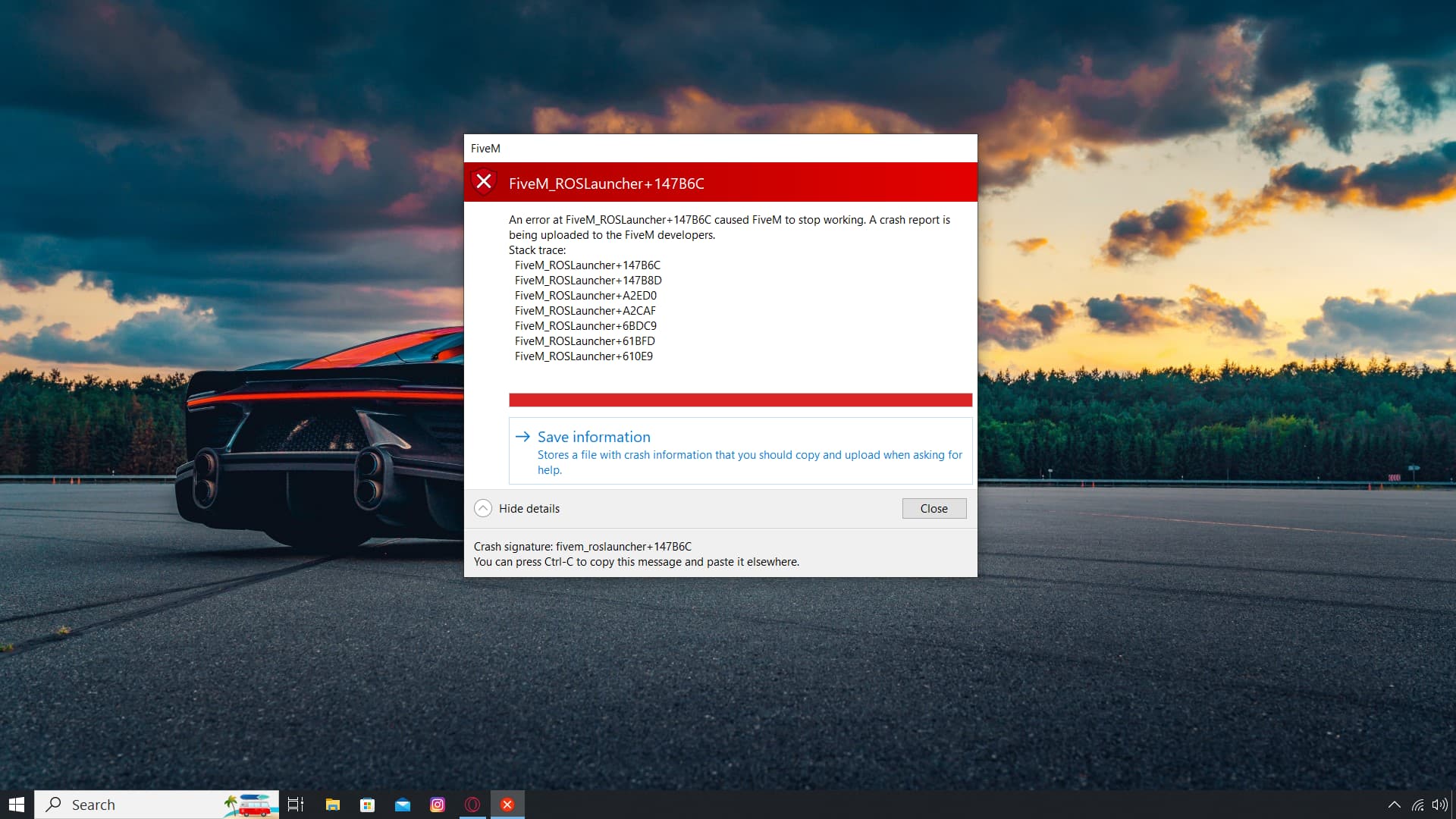Open Task View
This screenshot has height=819, width=1456.
(295, 805)
